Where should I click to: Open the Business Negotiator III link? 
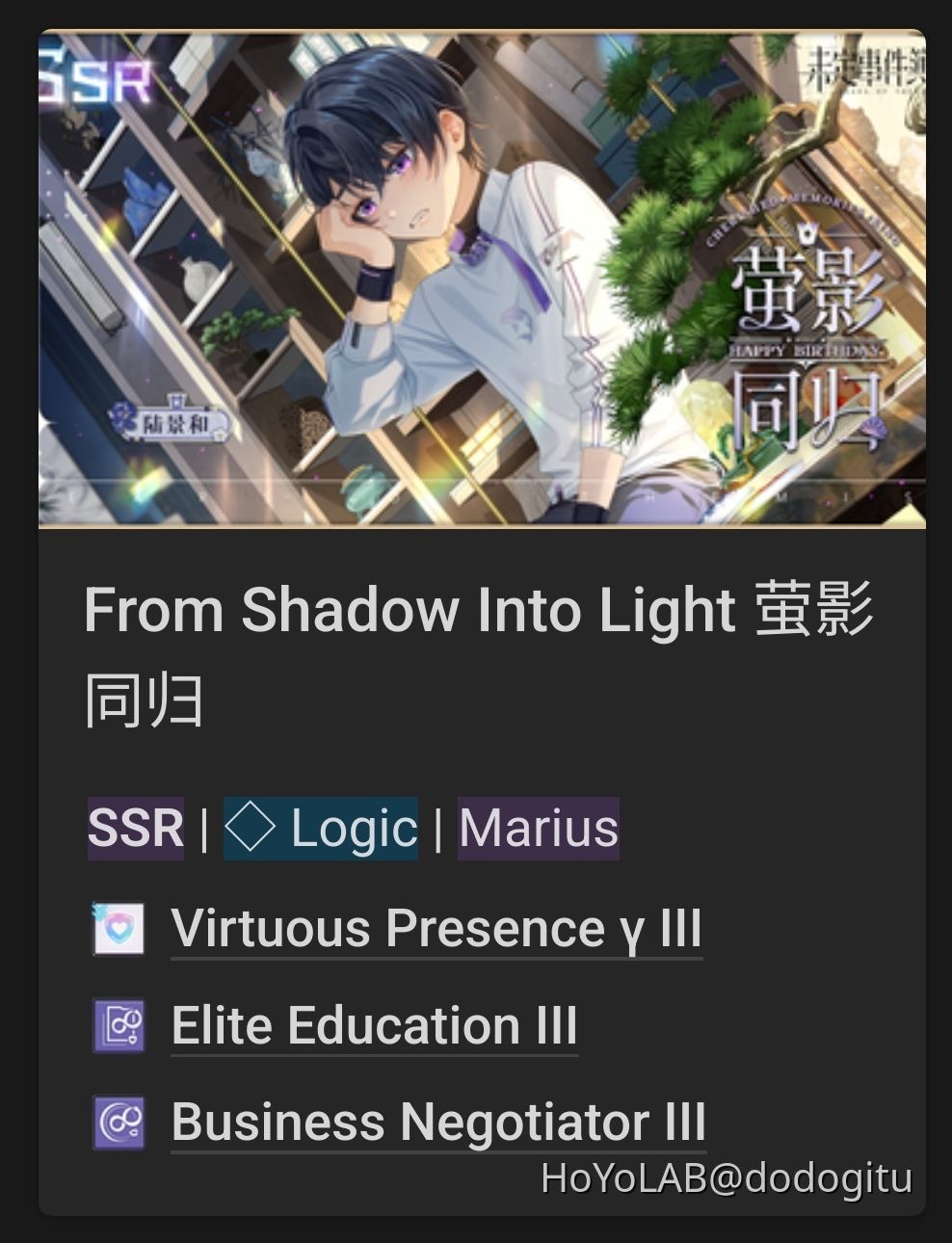(438, 1123)
